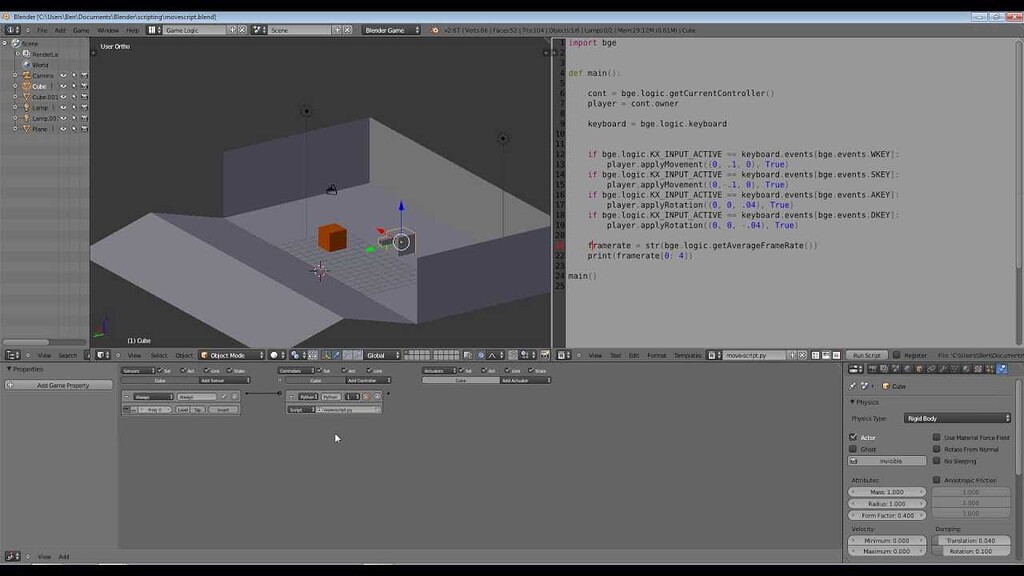Open text editor type selector icon
Viewport: 1024px width, 576px height.
point(564,355)
